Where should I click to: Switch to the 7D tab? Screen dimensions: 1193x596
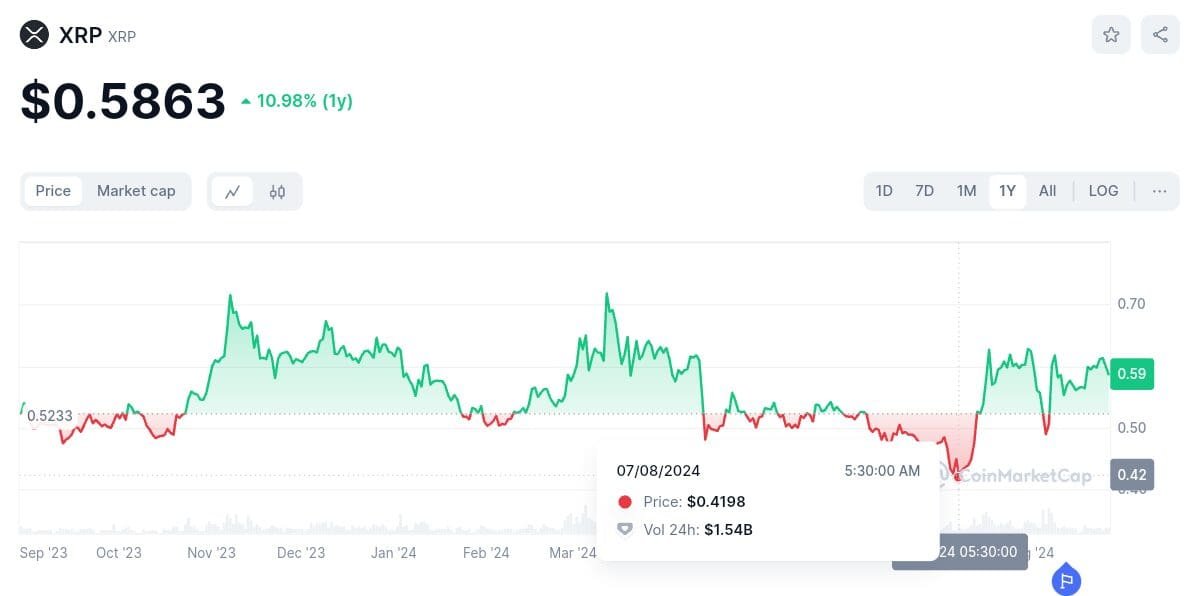tap(924, 190)
